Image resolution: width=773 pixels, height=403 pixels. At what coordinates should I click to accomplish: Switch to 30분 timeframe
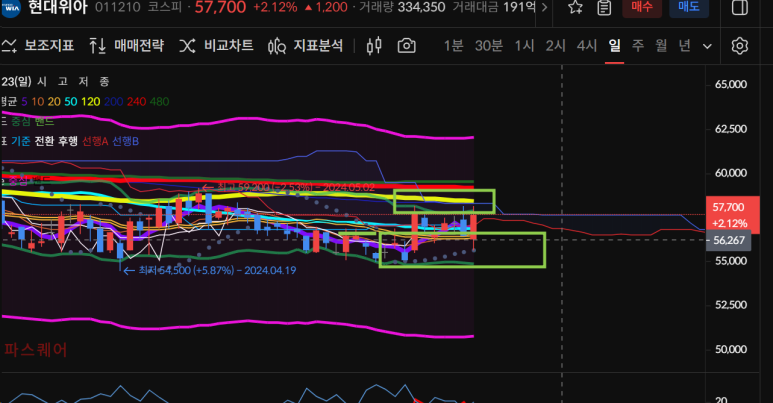click(x=488, y=46)
